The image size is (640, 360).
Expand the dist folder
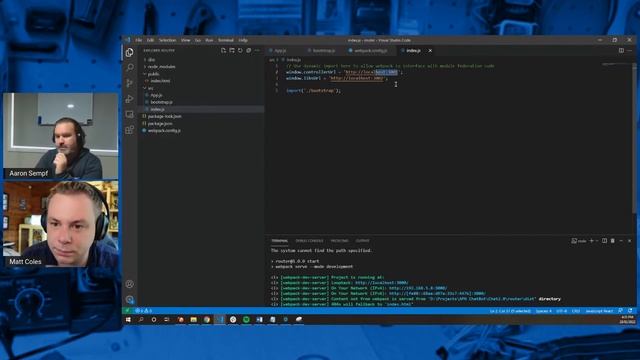click(x=151, y=60)
